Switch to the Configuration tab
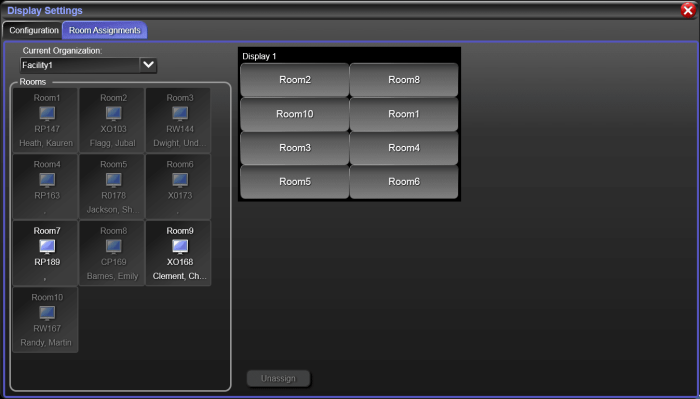 [33, 30]
